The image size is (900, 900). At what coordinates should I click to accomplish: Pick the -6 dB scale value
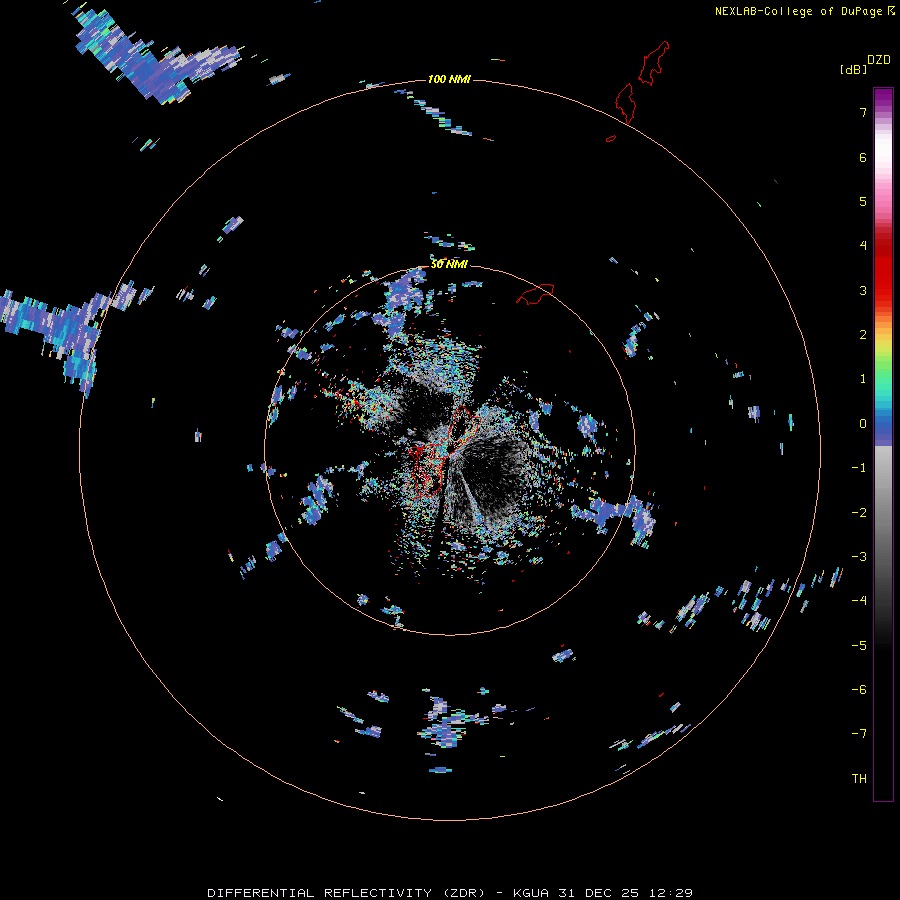click(859, 690)
